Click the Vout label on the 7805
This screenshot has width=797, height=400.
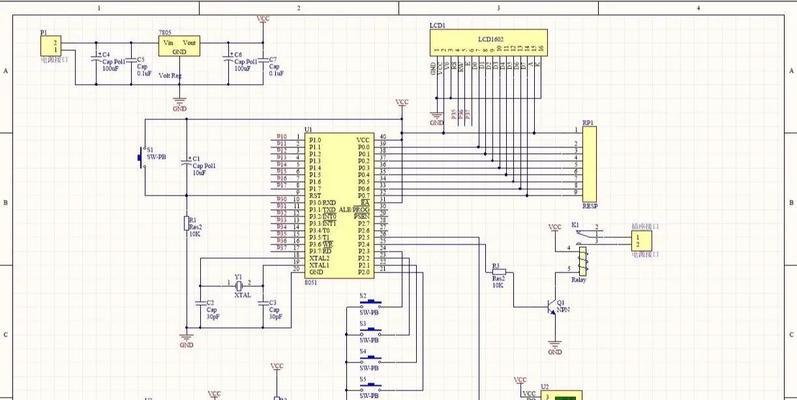click(190, 43)
